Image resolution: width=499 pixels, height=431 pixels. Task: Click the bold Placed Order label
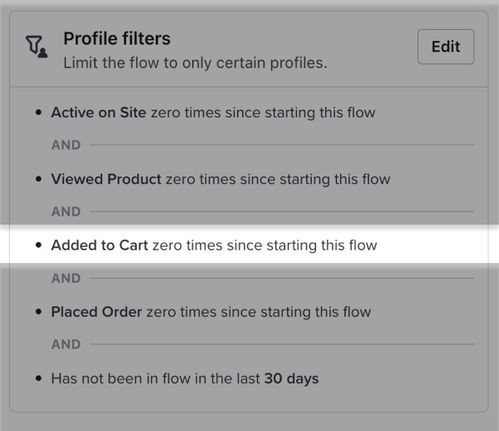tap(97, 312)
